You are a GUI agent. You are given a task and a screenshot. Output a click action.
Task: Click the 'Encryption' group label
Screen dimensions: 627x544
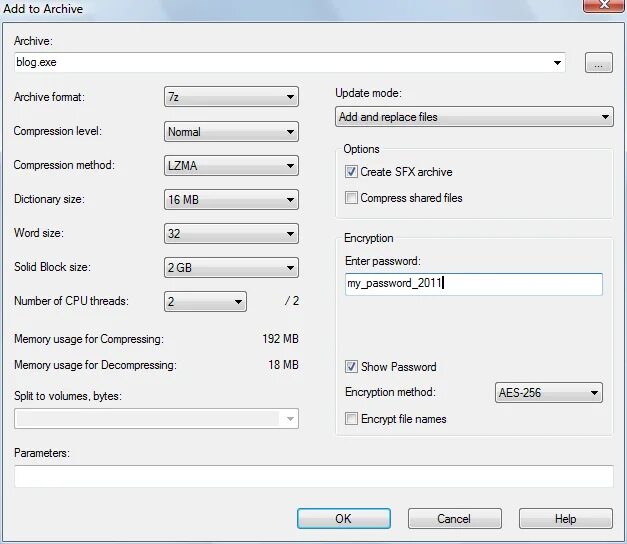click(369, 238)
